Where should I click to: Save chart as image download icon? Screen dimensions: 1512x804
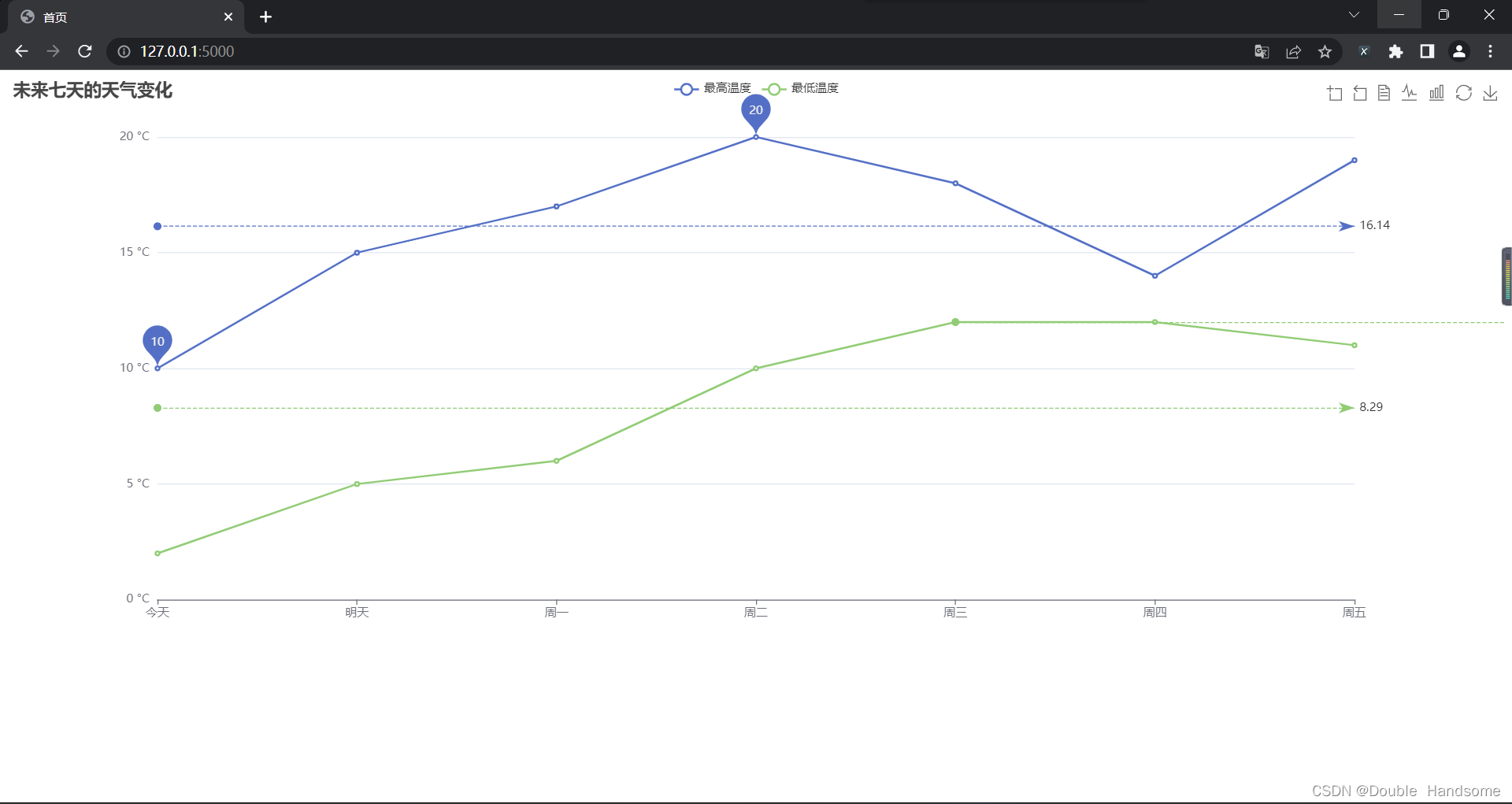[1490, 94]
